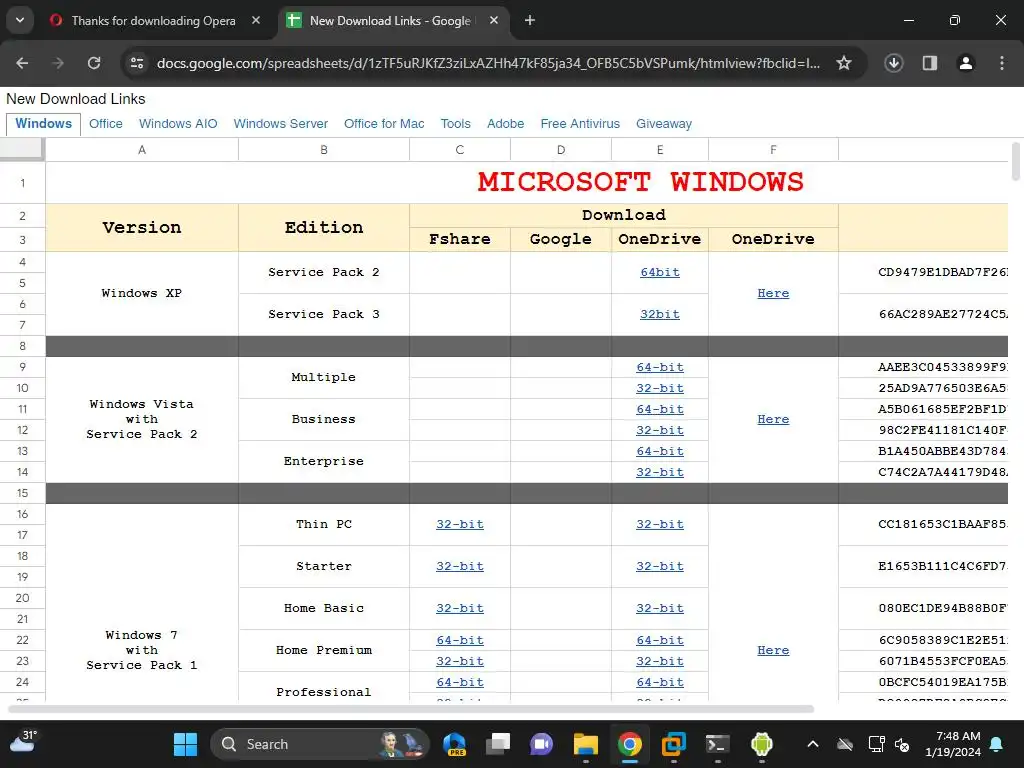Open Home Premium 64-bit Fshare link
The image size is (1024, 768).
click(460, 640)
